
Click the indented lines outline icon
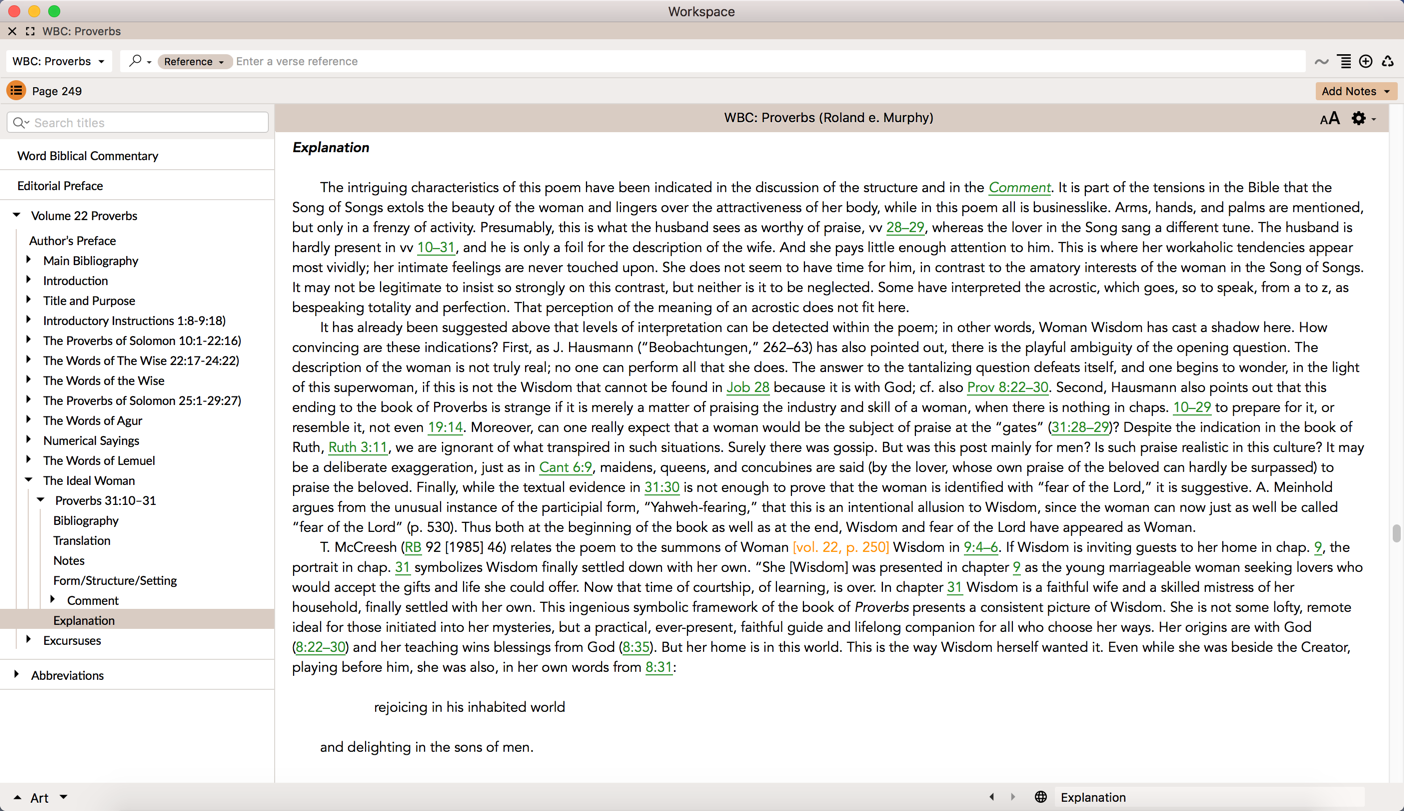[1344, 61]
